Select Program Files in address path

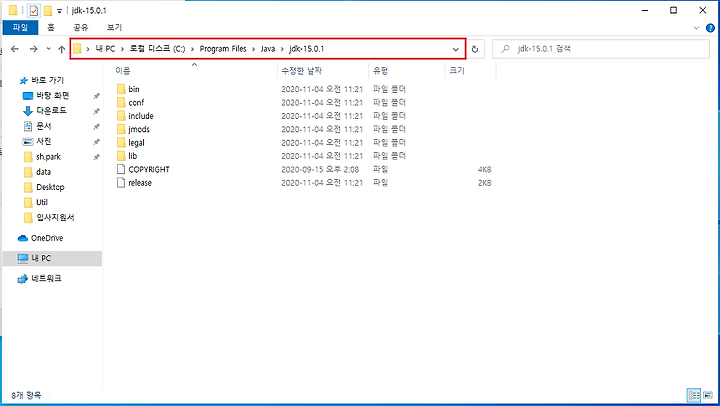pos(223,49)
